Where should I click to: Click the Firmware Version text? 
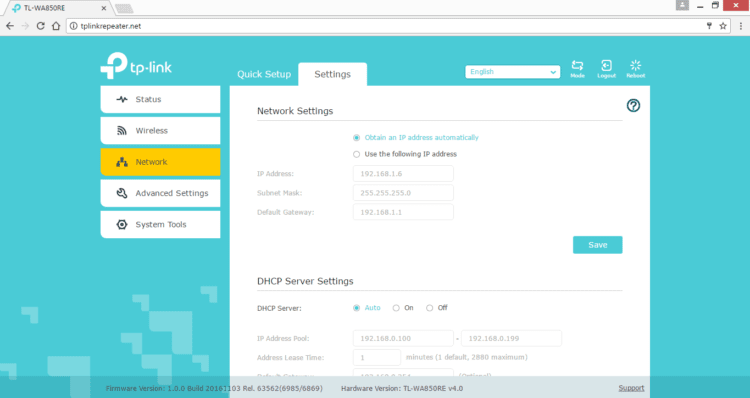click(x=214, y=388)
